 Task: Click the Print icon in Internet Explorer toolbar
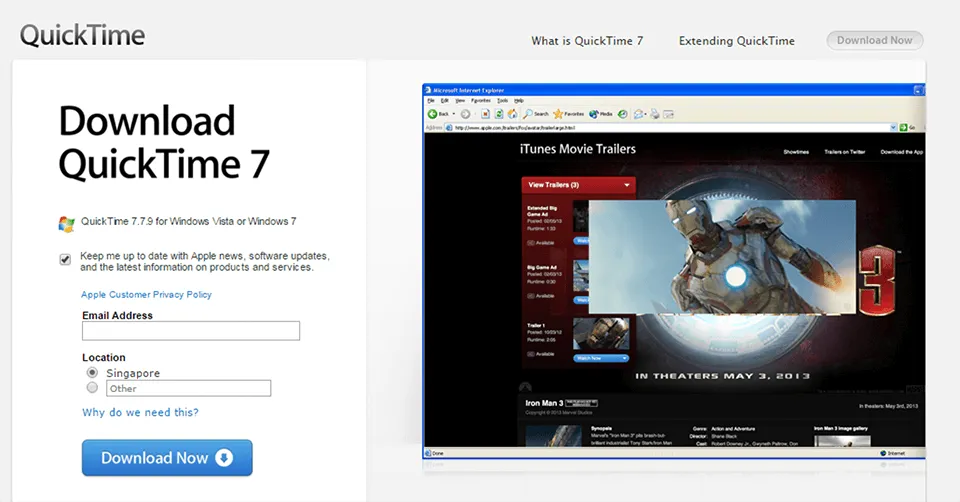(655, 114)
